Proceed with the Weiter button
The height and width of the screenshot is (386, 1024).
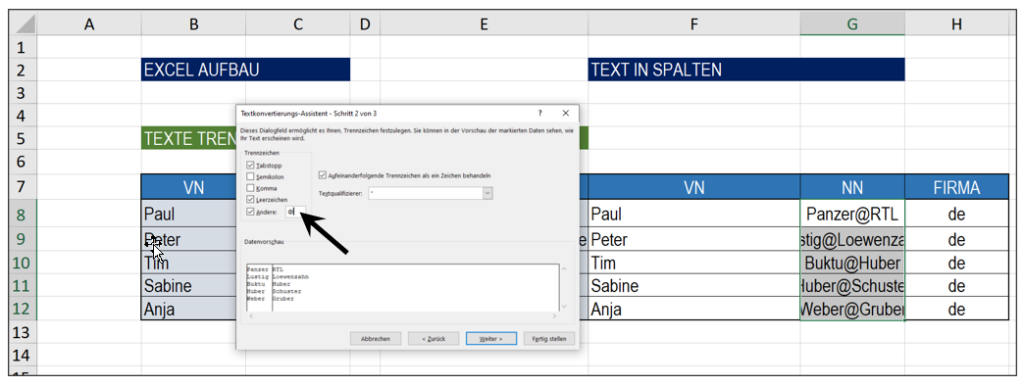click(x=491, y=338)
